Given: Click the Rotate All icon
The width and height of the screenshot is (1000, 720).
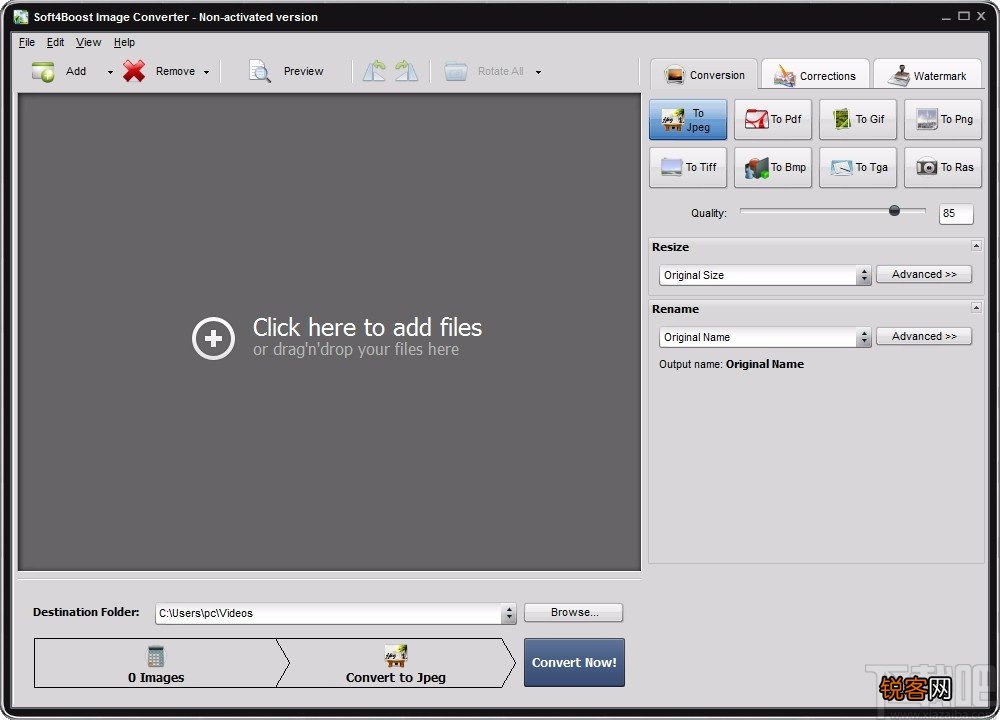Looking at the screenshot, I should pyautogui.click(x=456, y=71).
